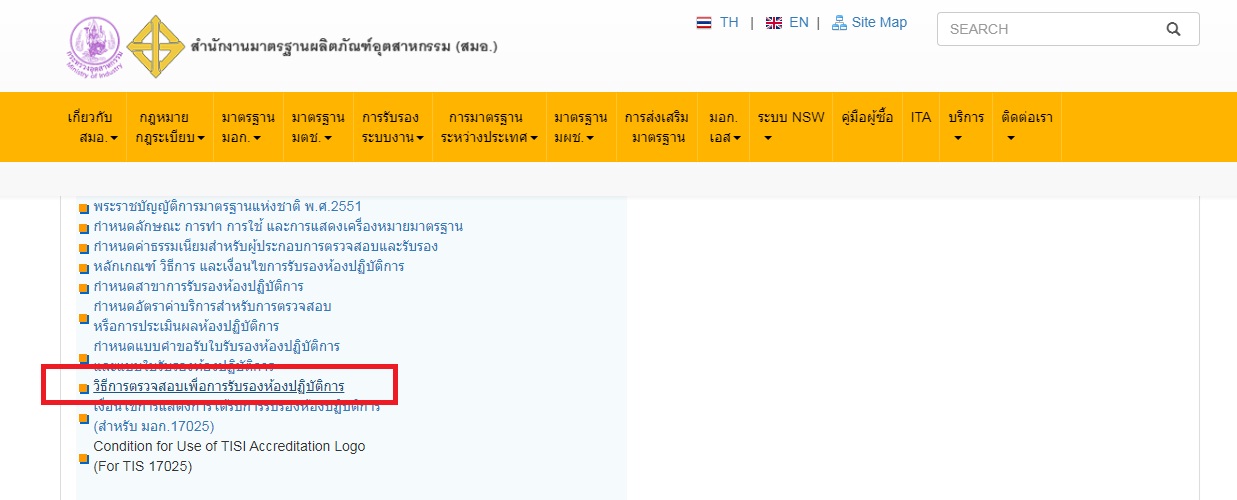
Task: Click the คู่มือผู้ซื้อ menu item
Action: 867,117
